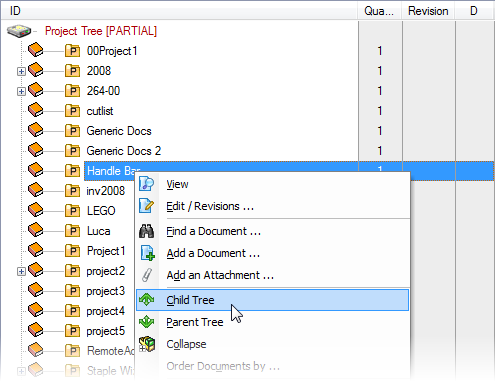Click the binoculars Find a Document icon
Image resolution: width=495 pixels, height=381 pixels.
[146, 231]
